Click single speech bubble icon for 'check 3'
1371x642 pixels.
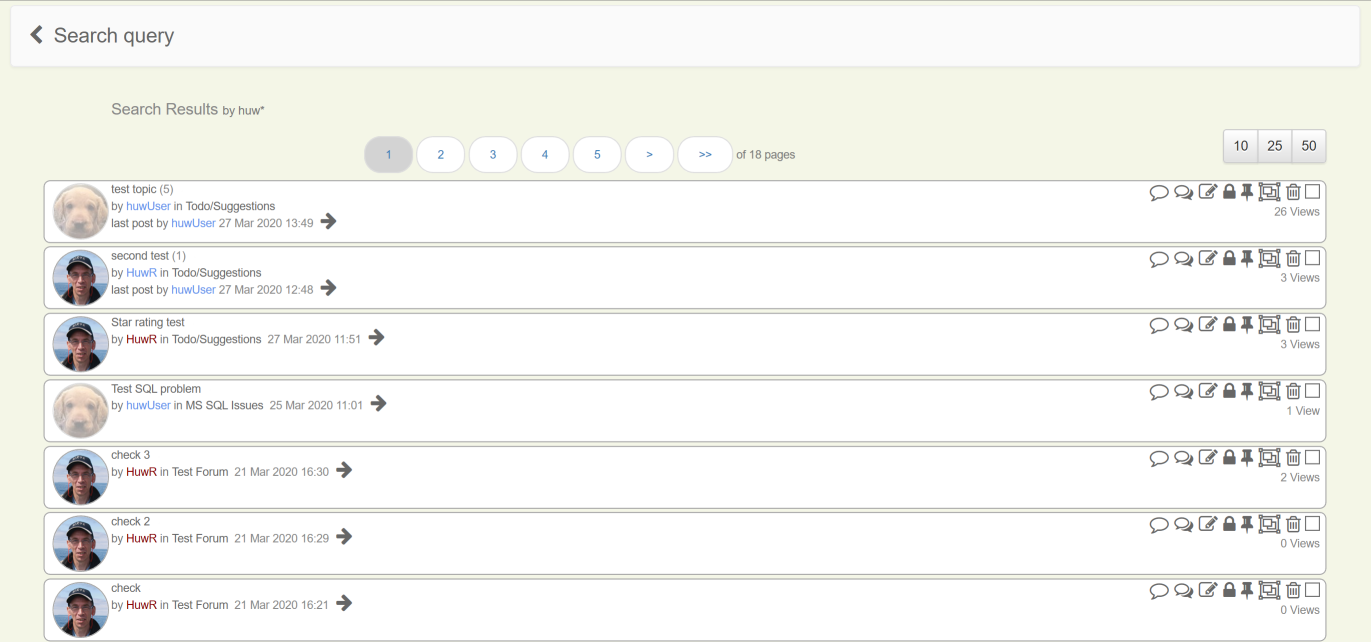[x=1159, y=458]
